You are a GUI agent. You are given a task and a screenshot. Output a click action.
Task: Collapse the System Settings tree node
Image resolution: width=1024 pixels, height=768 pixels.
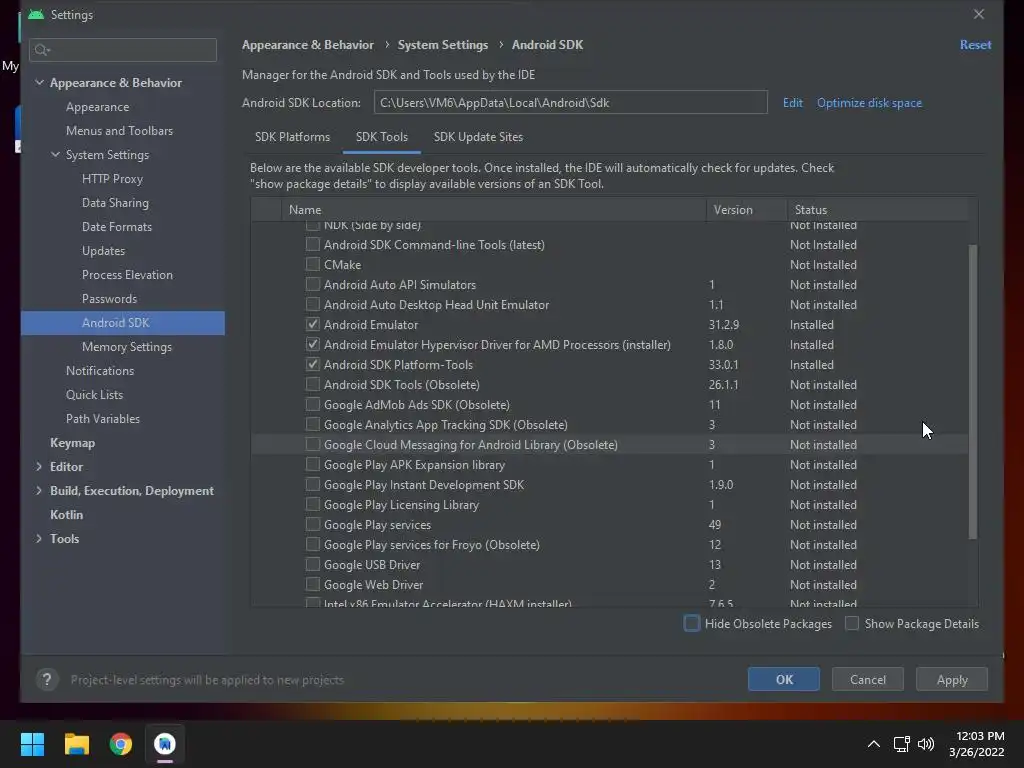[x=56, y=155]
